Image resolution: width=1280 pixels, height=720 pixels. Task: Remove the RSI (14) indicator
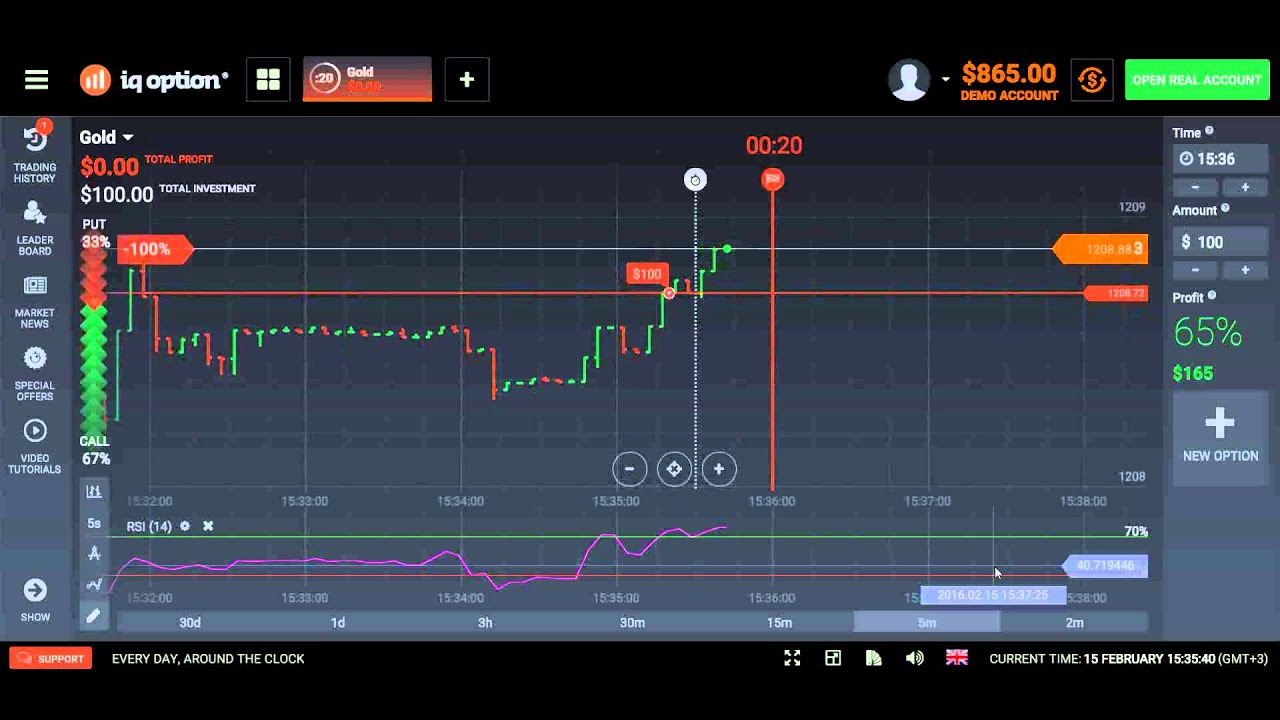point(208,526)
